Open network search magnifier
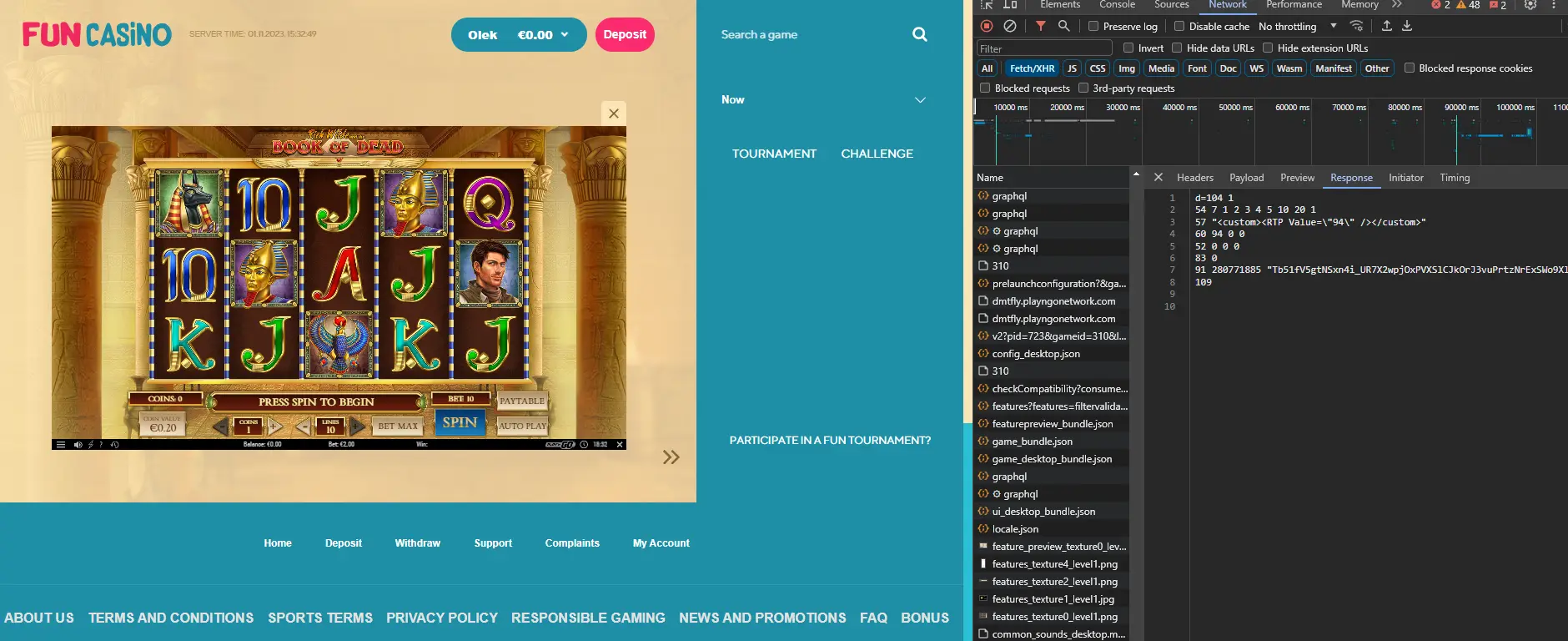The width and height of the screenshot is (1568, 641). click(1063, 26)
